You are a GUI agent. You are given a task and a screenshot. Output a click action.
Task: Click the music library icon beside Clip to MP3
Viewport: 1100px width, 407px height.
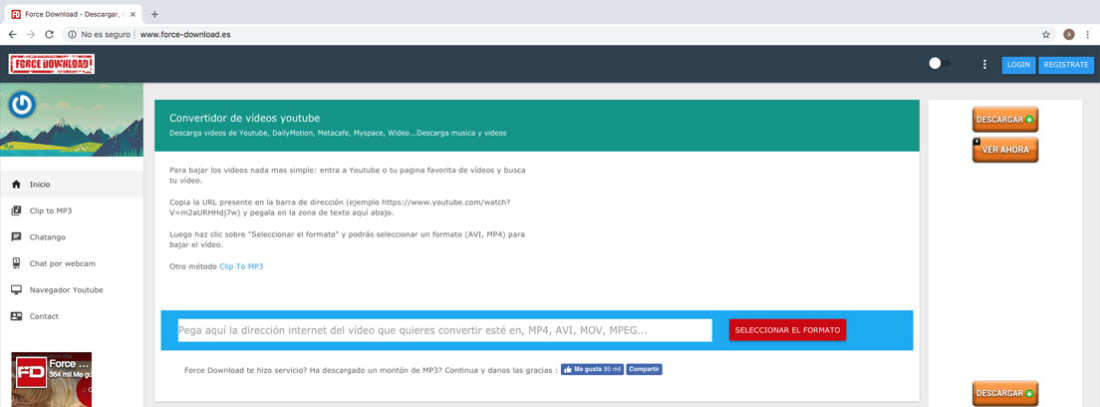(16, 211)
